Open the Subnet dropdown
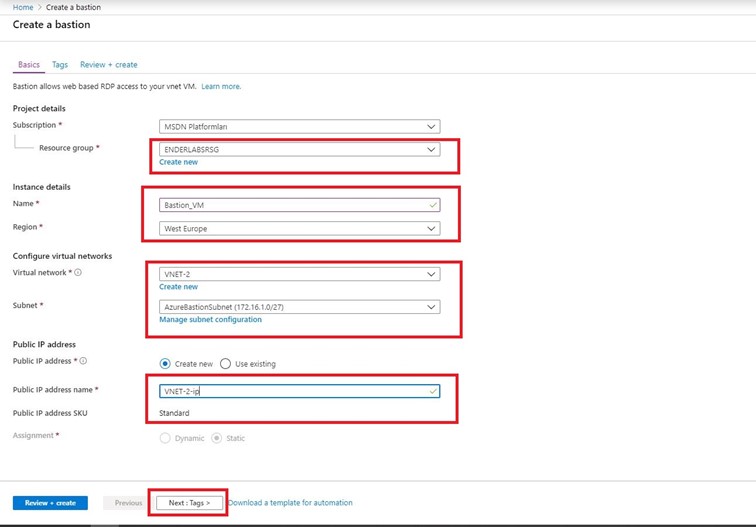The height and width of the screenshot is (527, 756). 299,307
